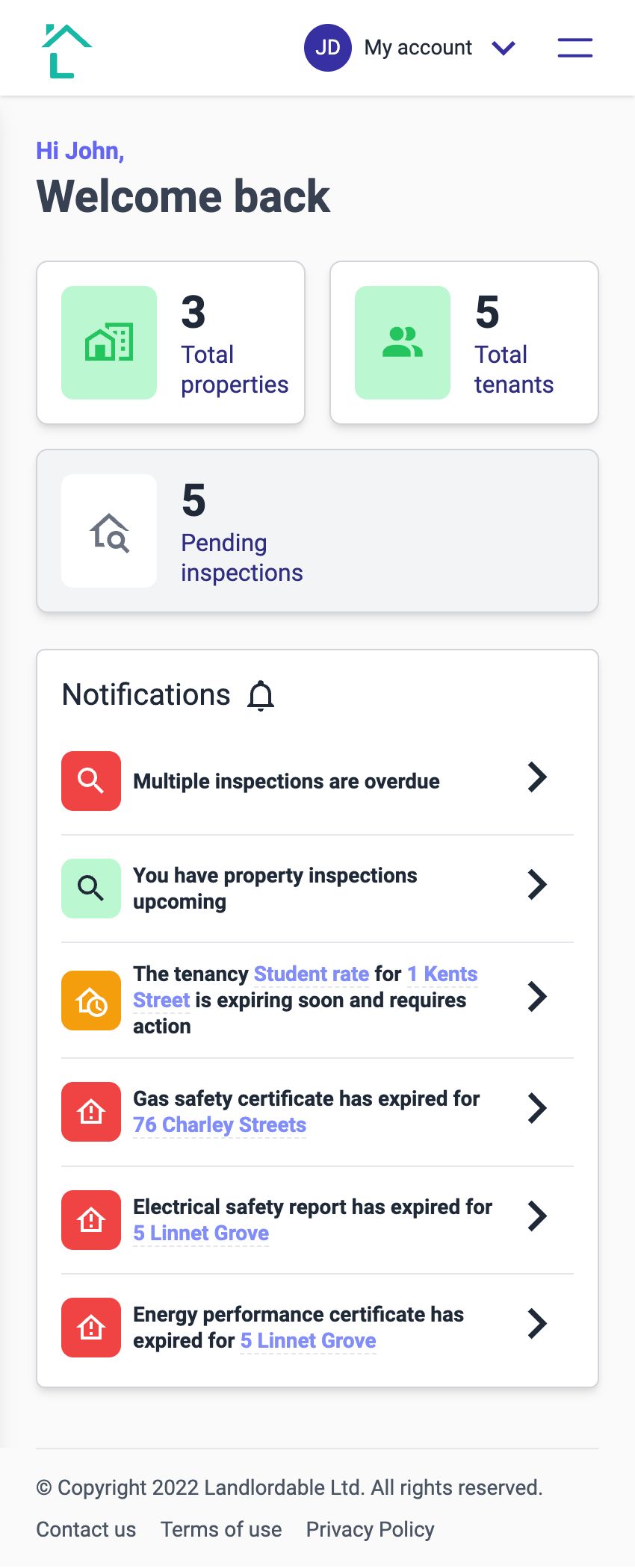
Task: Click the orange tenancy expiry clock-house icon
Action: point(90,1000)
